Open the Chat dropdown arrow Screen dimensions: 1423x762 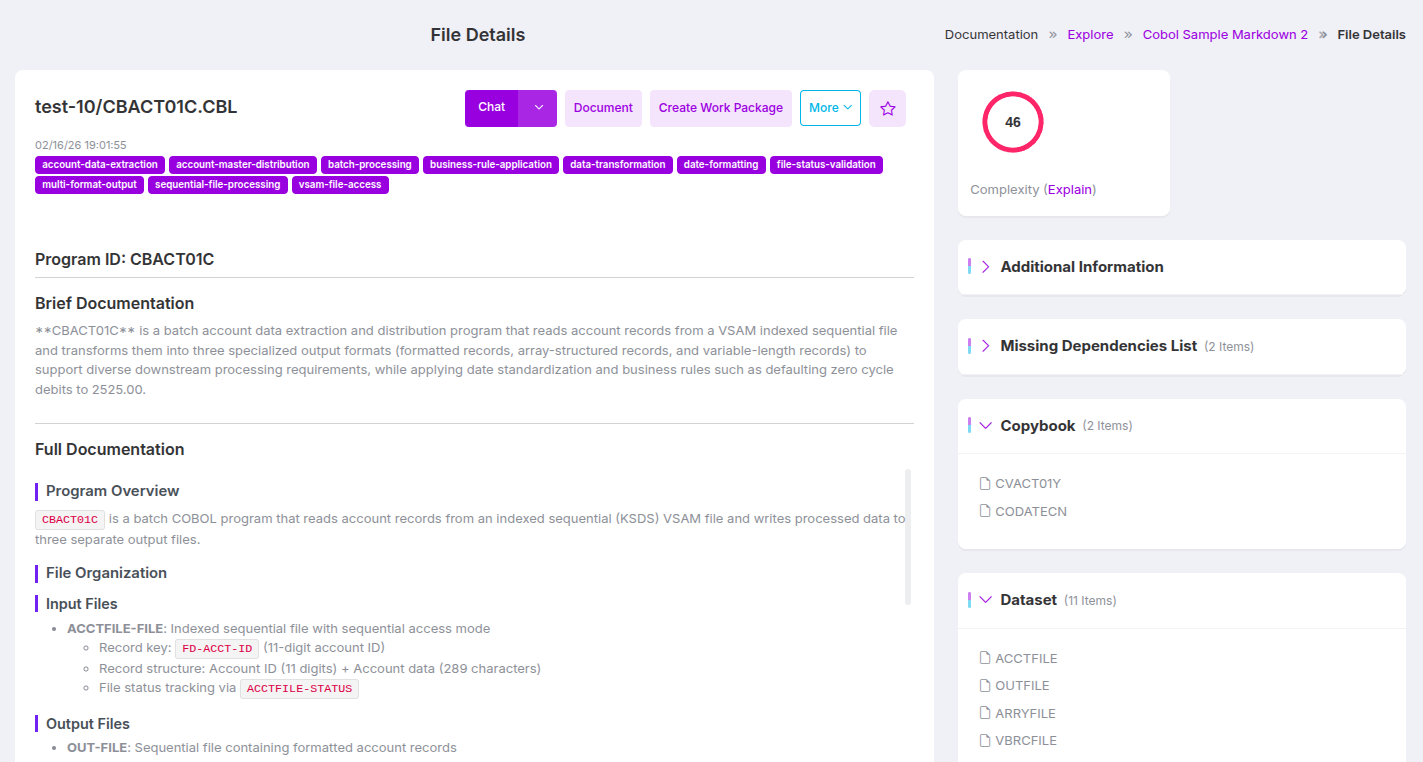[538, 108]
